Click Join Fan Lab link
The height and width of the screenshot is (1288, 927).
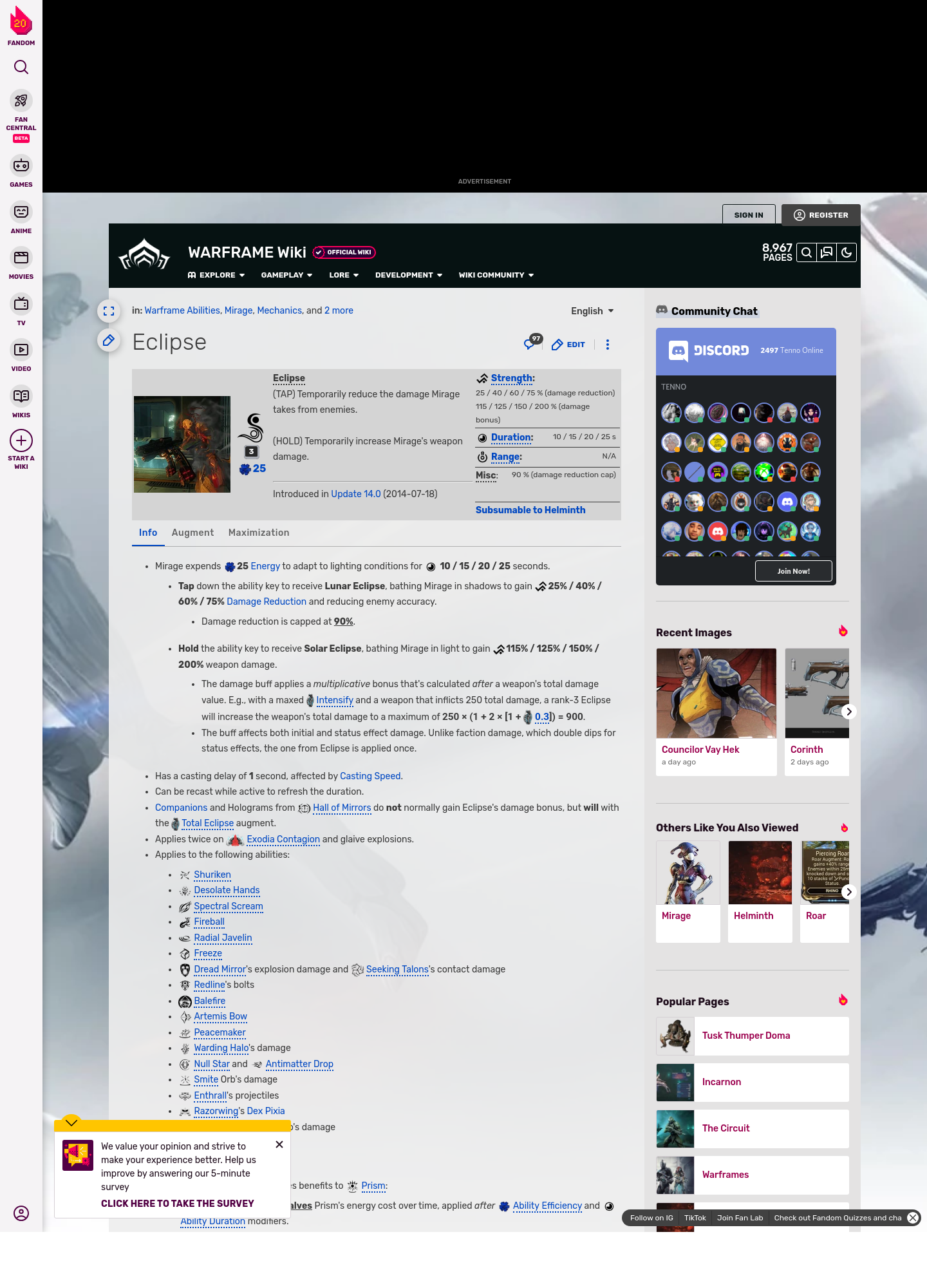coord(740,1218)
